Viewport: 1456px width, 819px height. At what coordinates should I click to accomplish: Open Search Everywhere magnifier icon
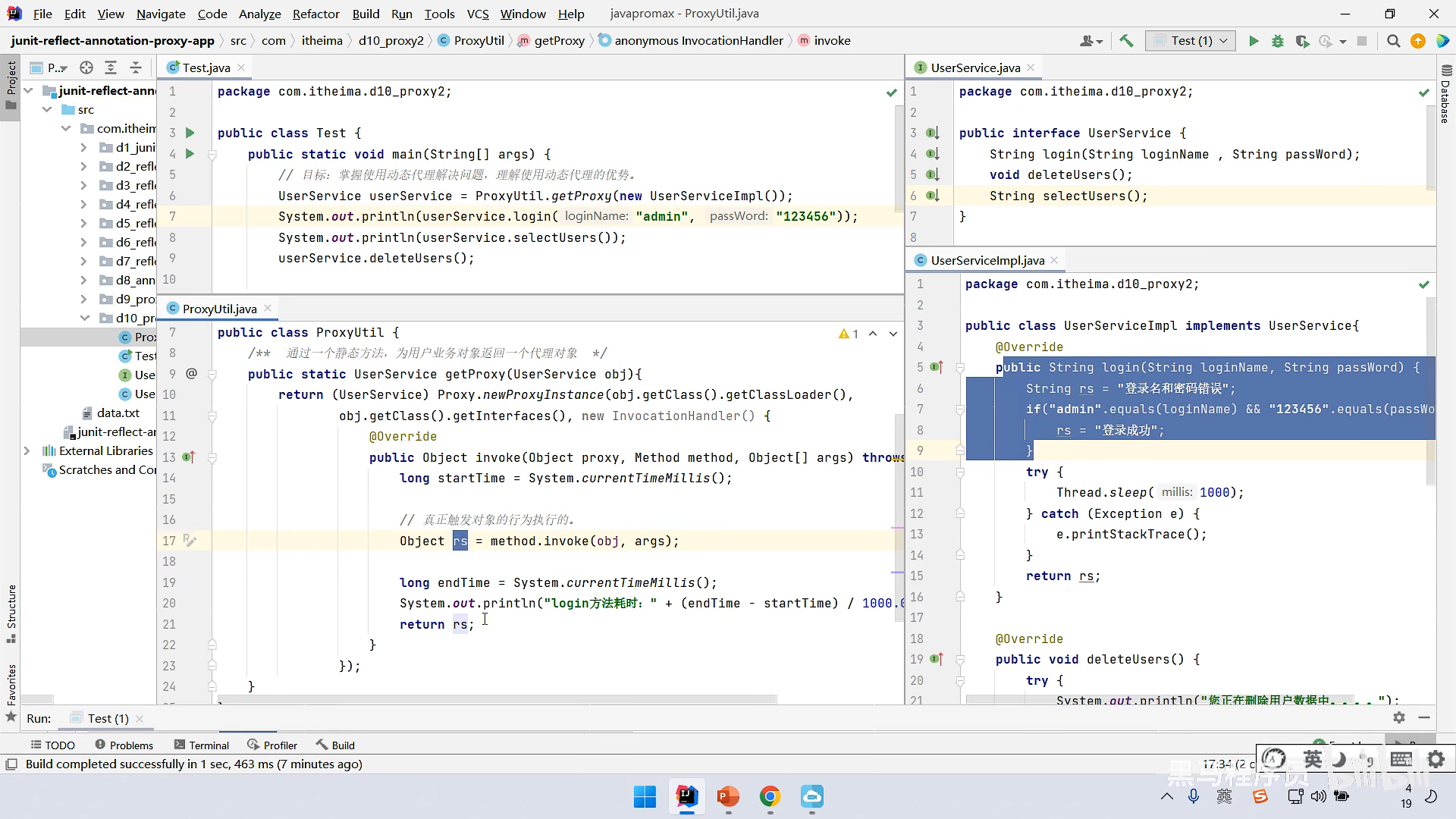1393,41
